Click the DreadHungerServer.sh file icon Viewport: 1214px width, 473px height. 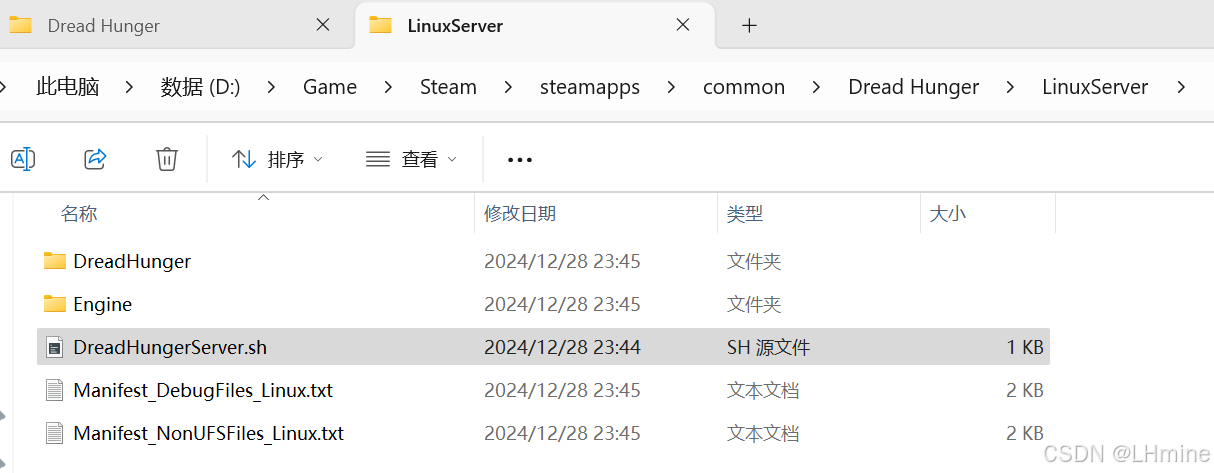[x=55, y=347]
